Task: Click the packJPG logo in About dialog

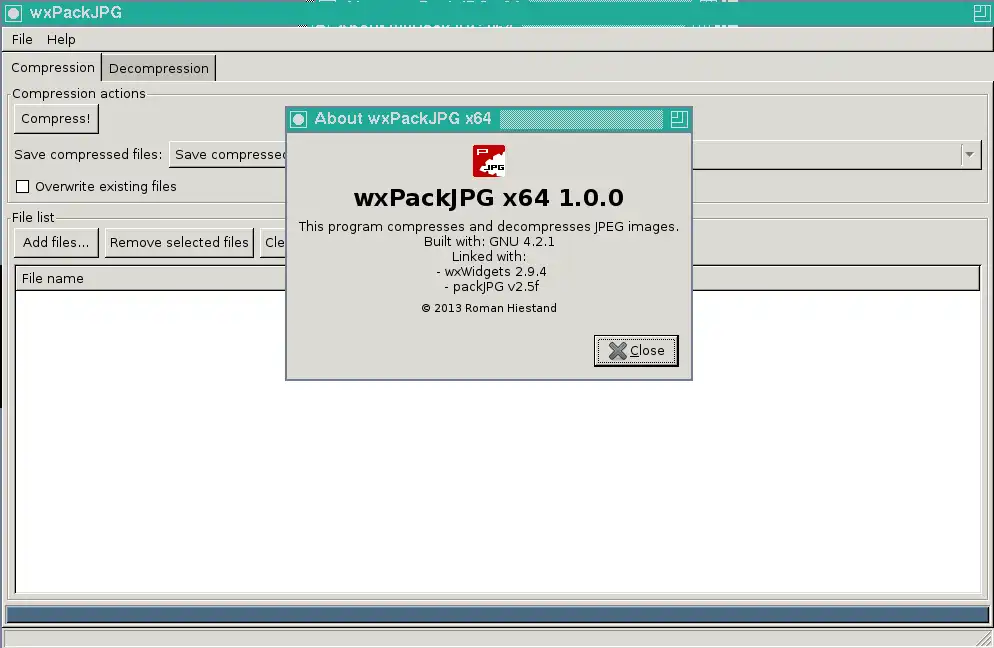Action: [x=489, y=161]
